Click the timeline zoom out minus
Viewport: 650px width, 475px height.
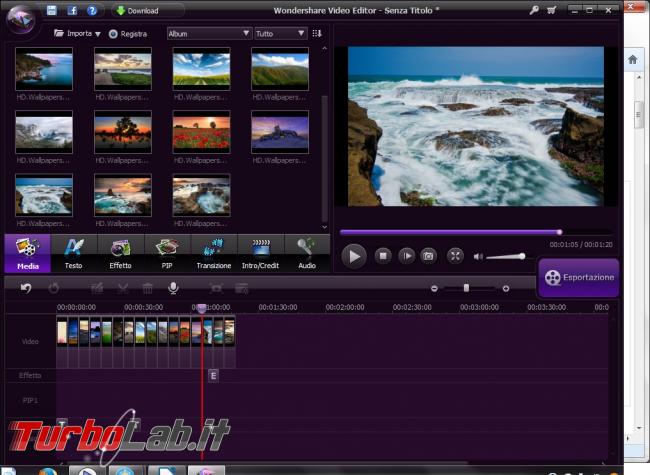(x=434, y=288)
